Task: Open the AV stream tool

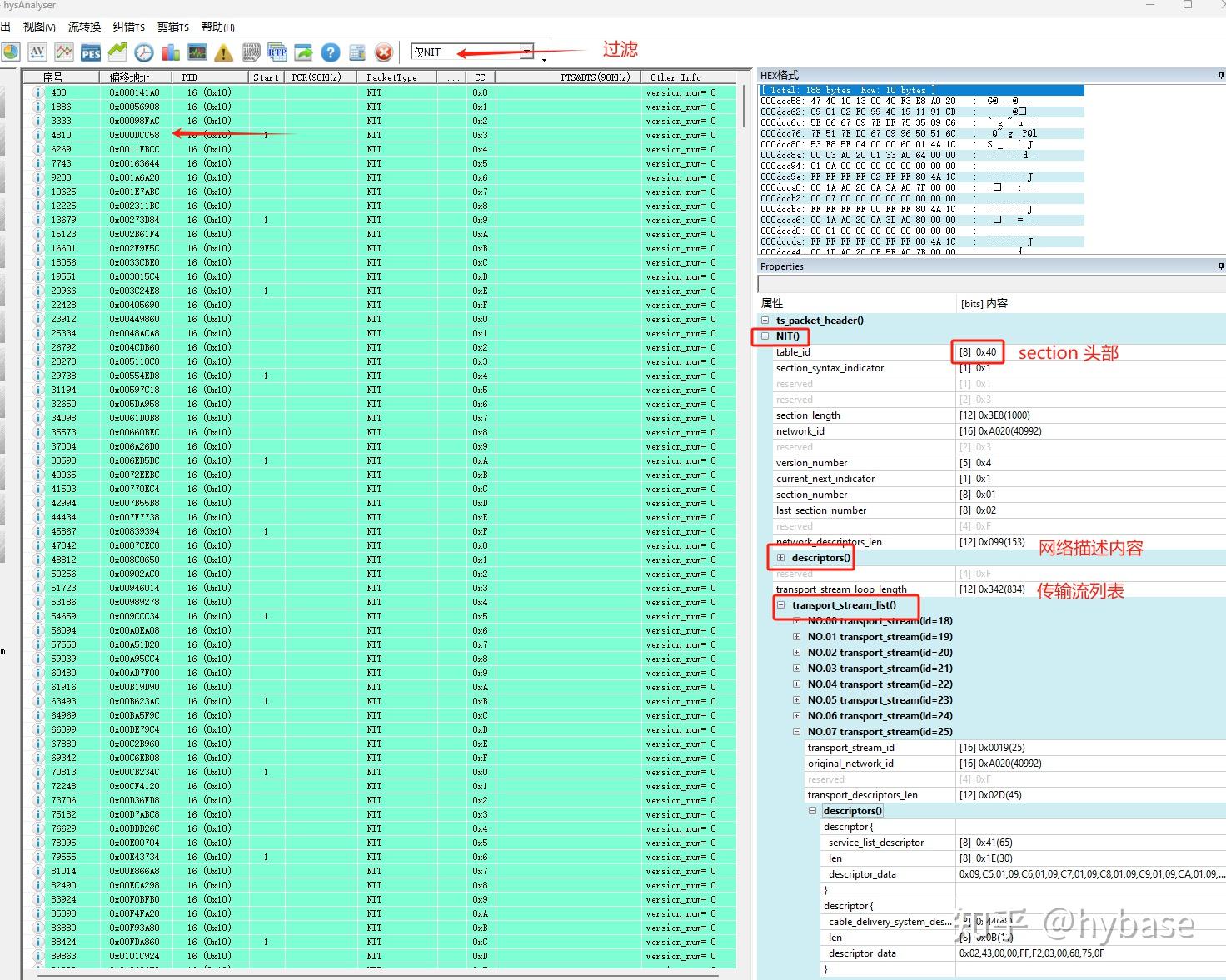Action: coord(37,52)
